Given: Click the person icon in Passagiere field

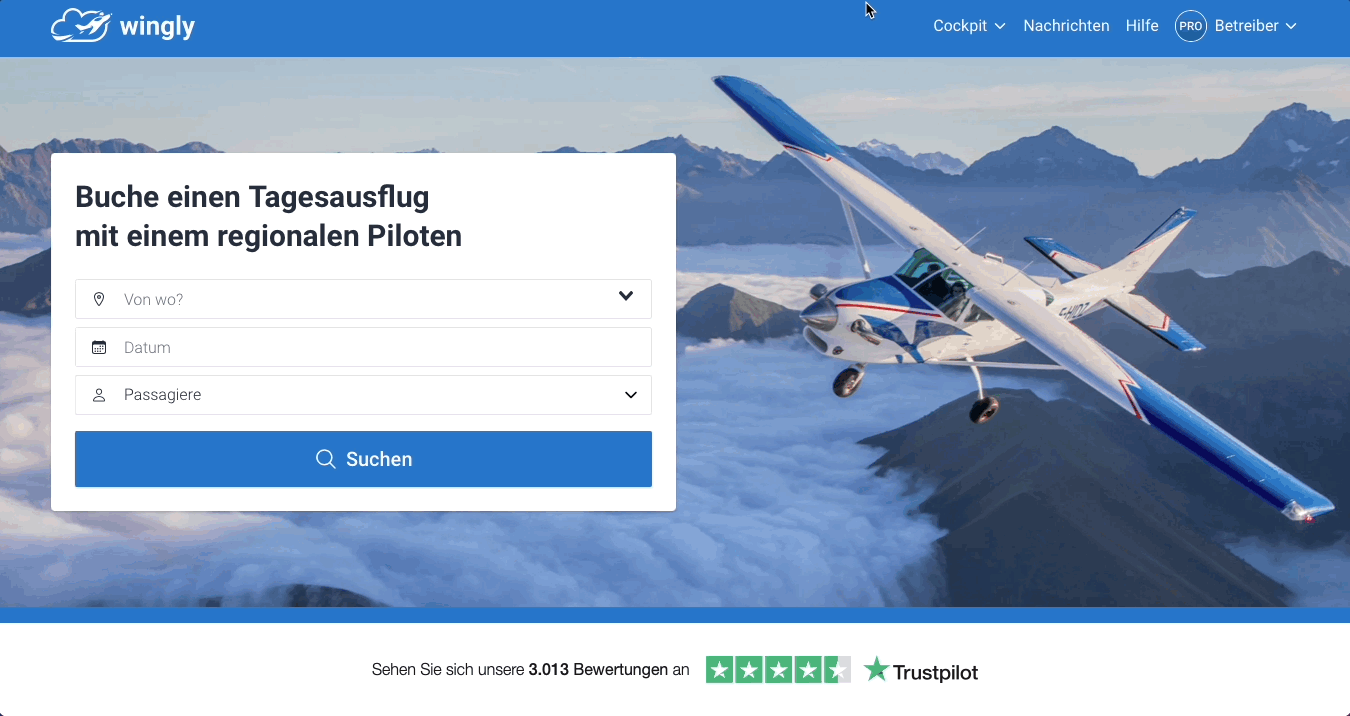Looking at the screenshot, I should point(99,395).
